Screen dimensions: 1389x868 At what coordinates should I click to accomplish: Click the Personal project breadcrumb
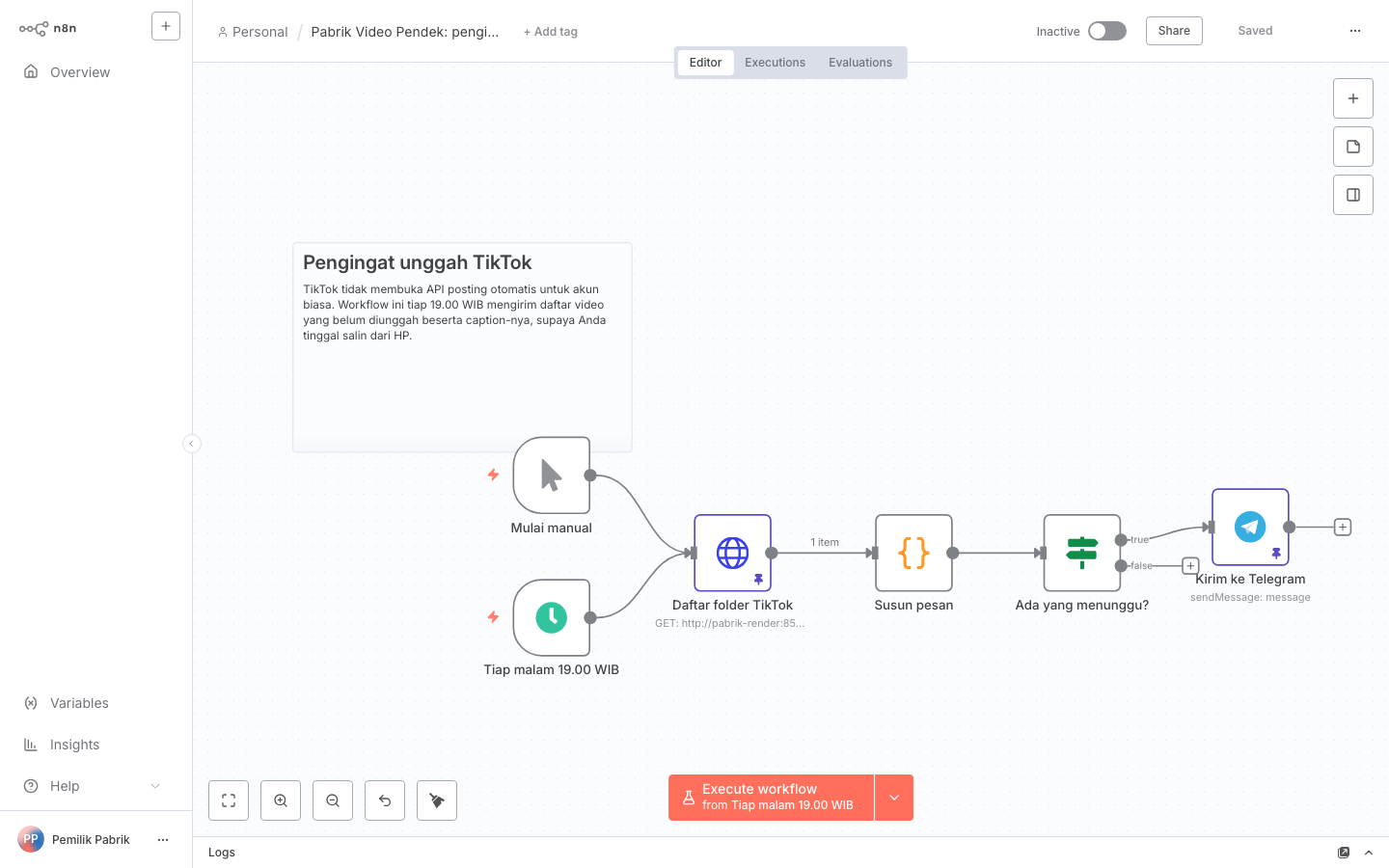(253, 32)
